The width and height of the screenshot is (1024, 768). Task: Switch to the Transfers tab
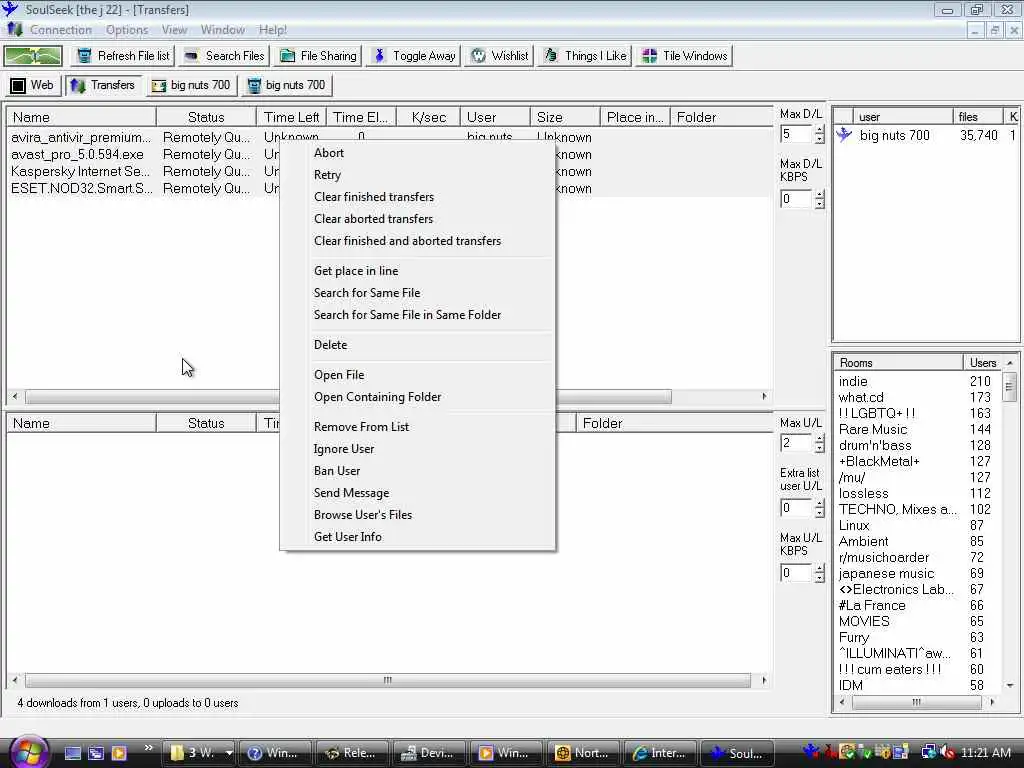tap(103, 85)
